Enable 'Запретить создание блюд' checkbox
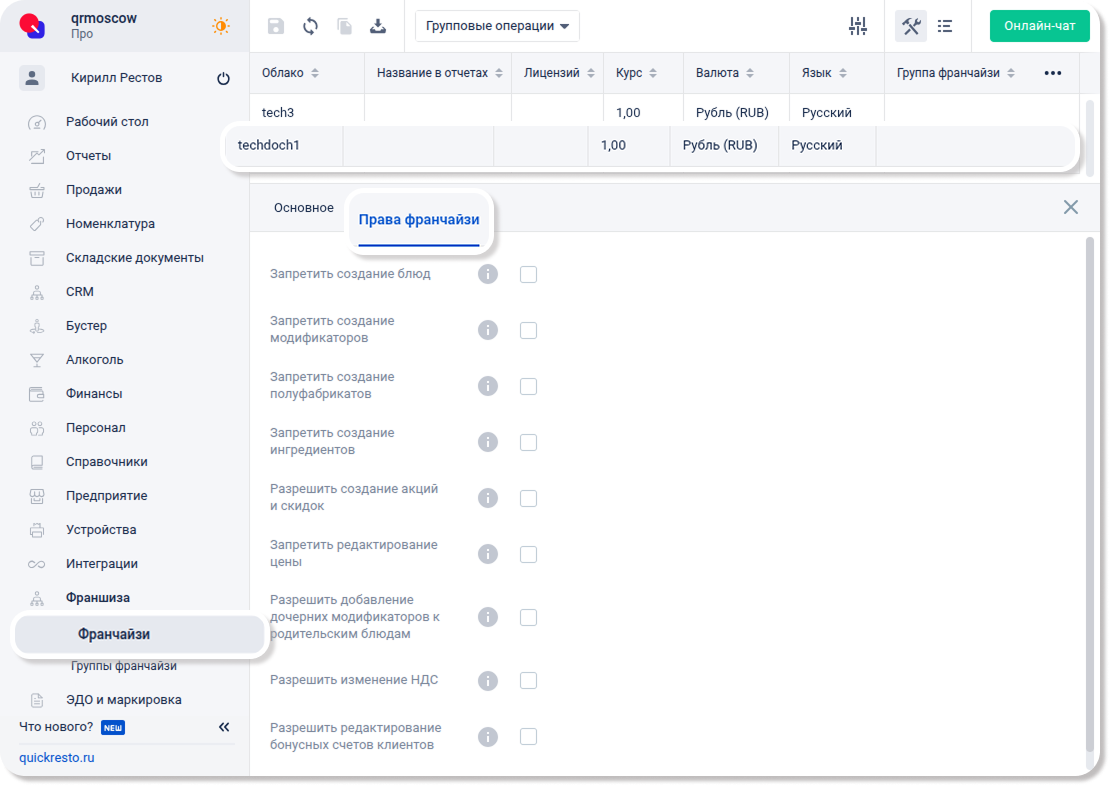The width and height of the screenshot is (1109, 785). click(529, 274)
